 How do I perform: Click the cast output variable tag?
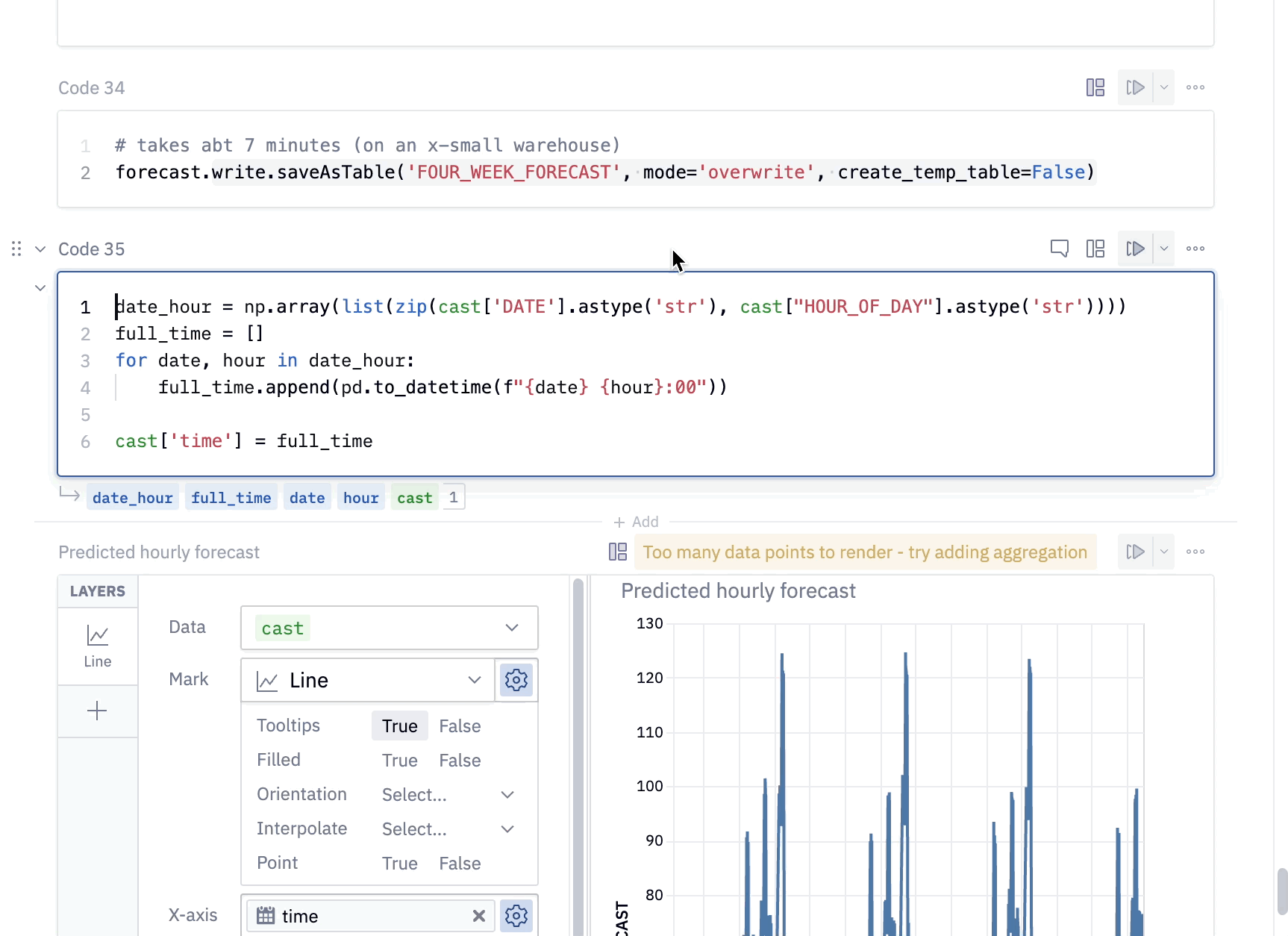414,498
